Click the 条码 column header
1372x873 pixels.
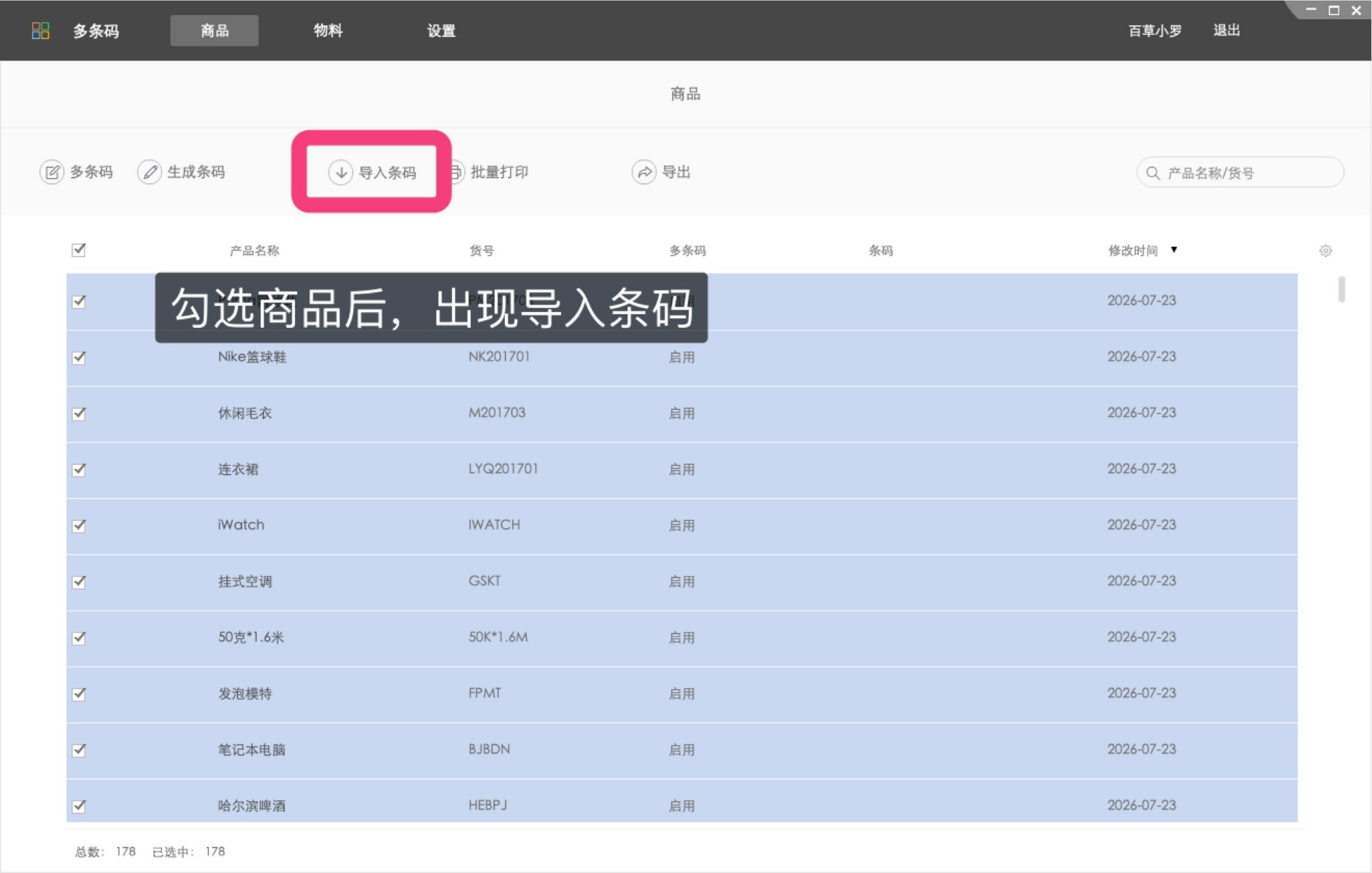click(881, 251)
